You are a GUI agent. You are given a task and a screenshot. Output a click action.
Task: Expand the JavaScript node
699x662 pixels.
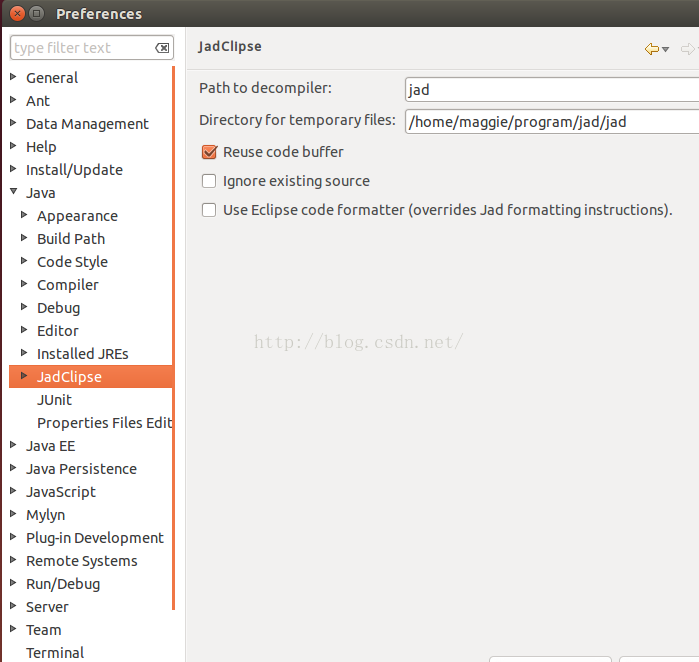(x=13, y=491)
